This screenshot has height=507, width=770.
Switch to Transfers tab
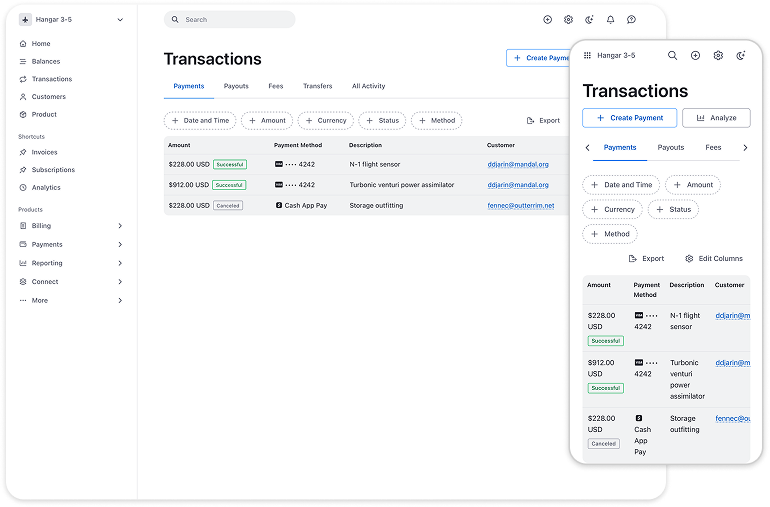click(318, 86)
